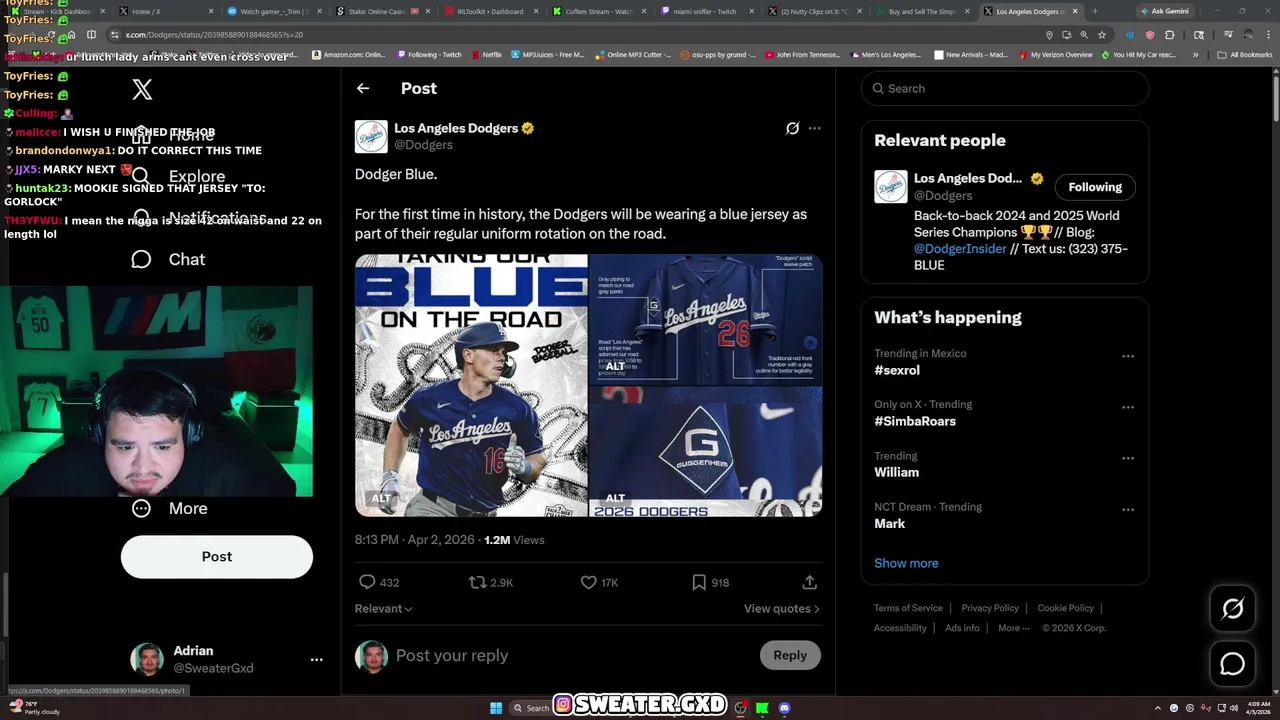Open more options for #sexrol trend
The height and width of the screenshot is (720, 1280).
coord(1128,356)
